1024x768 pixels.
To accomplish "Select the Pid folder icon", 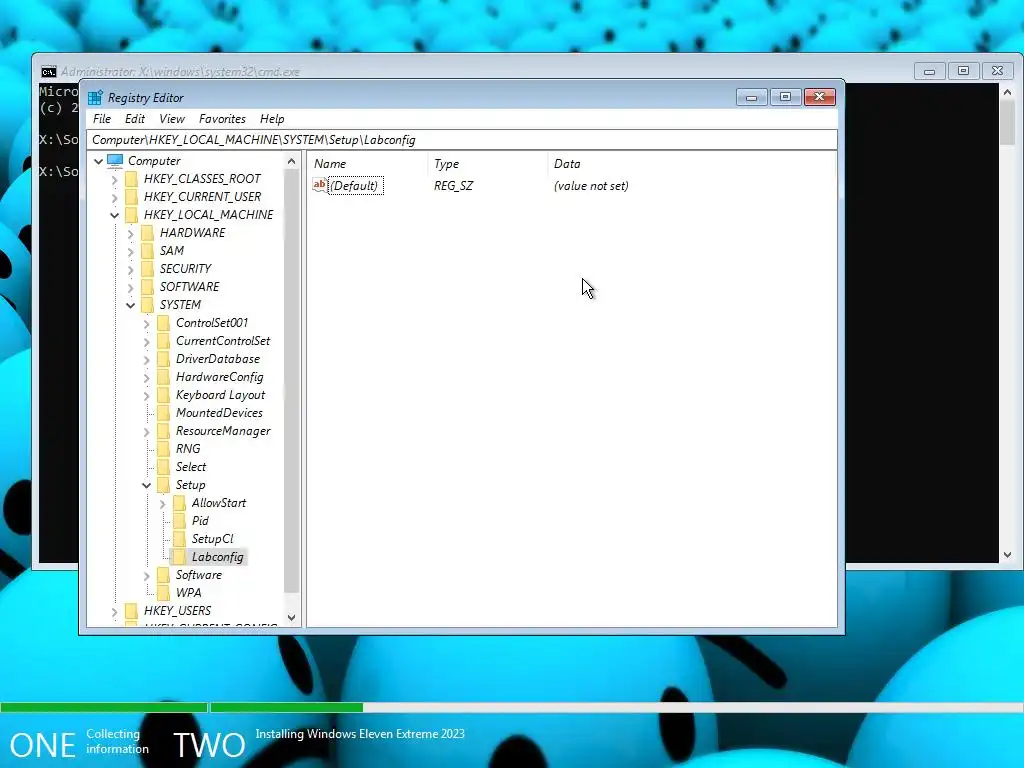I will point(179,521).
